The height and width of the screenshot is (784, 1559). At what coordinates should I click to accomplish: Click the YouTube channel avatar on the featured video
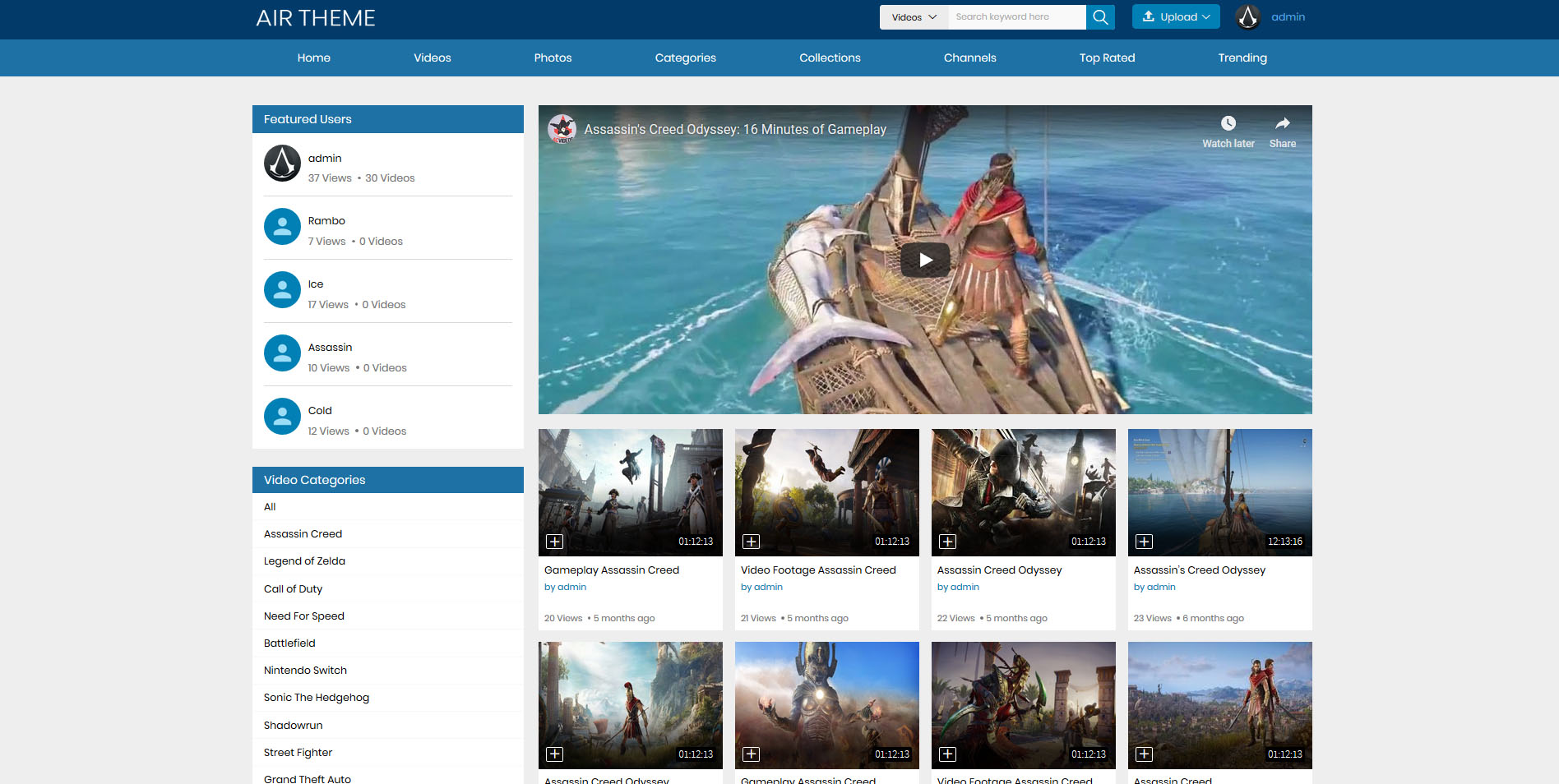[562, 129]
